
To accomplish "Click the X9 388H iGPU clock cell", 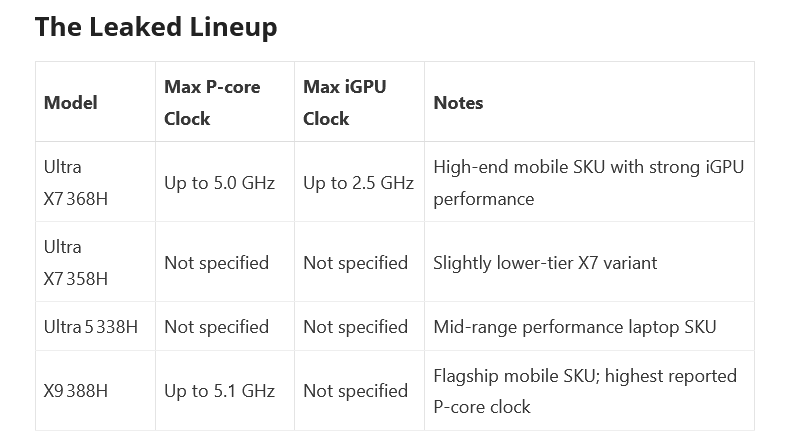I will [x=355, y=391].
